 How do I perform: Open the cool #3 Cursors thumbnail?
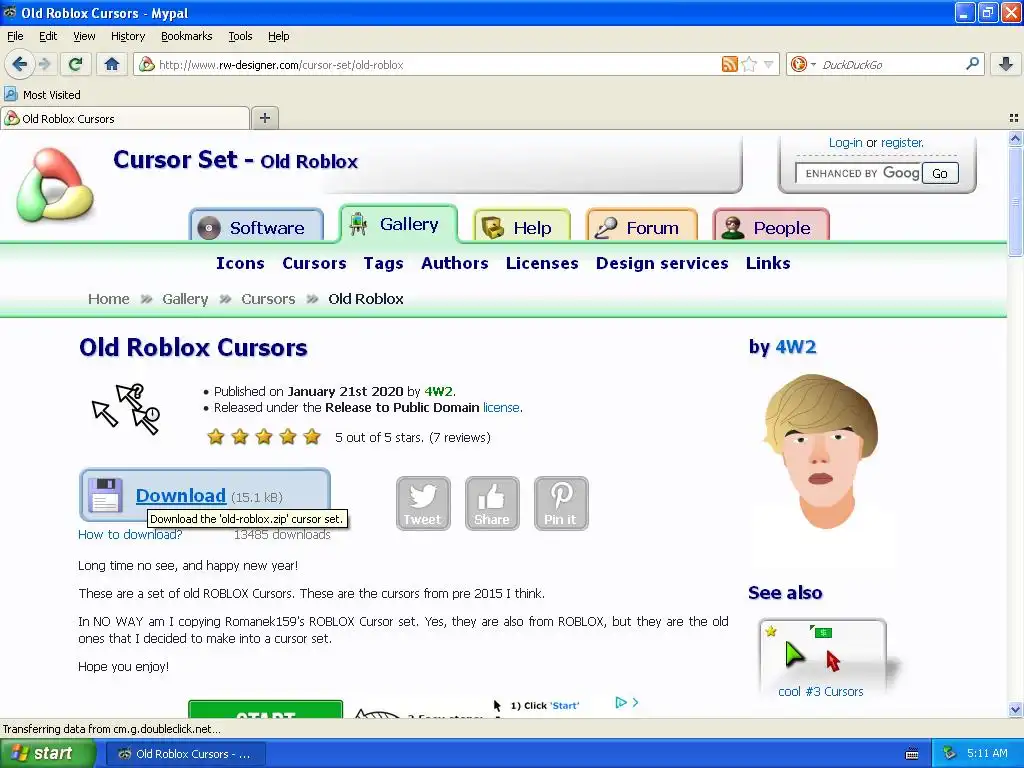(822, 657)
